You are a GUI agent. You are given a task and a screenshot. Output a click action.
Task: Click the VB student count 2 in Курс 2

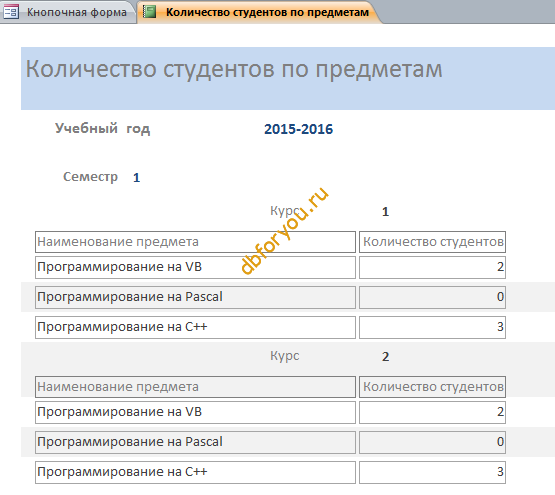click(x=433, y=412)
